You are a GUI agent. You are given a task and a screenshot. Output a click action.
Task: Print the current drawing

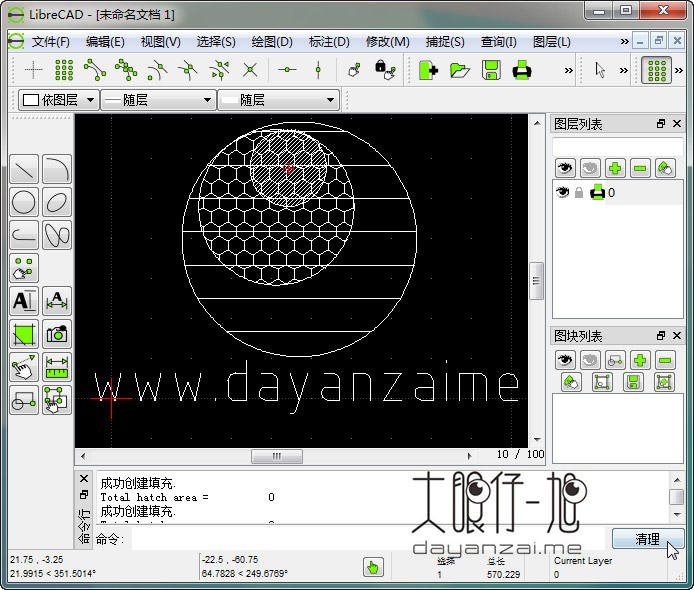(522, 70)
